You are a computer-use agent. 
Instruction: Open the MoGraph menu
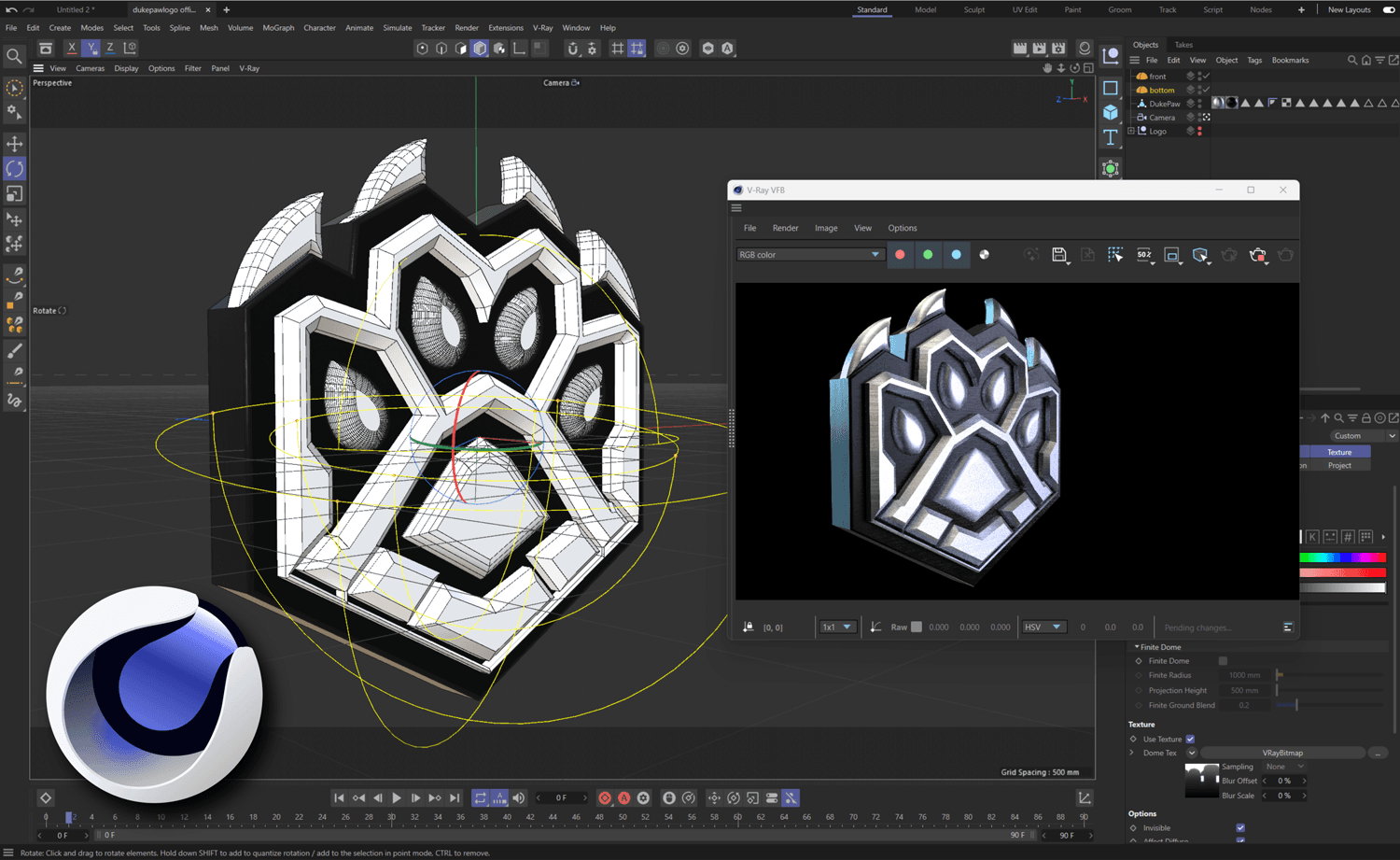[x=278, y=27]
